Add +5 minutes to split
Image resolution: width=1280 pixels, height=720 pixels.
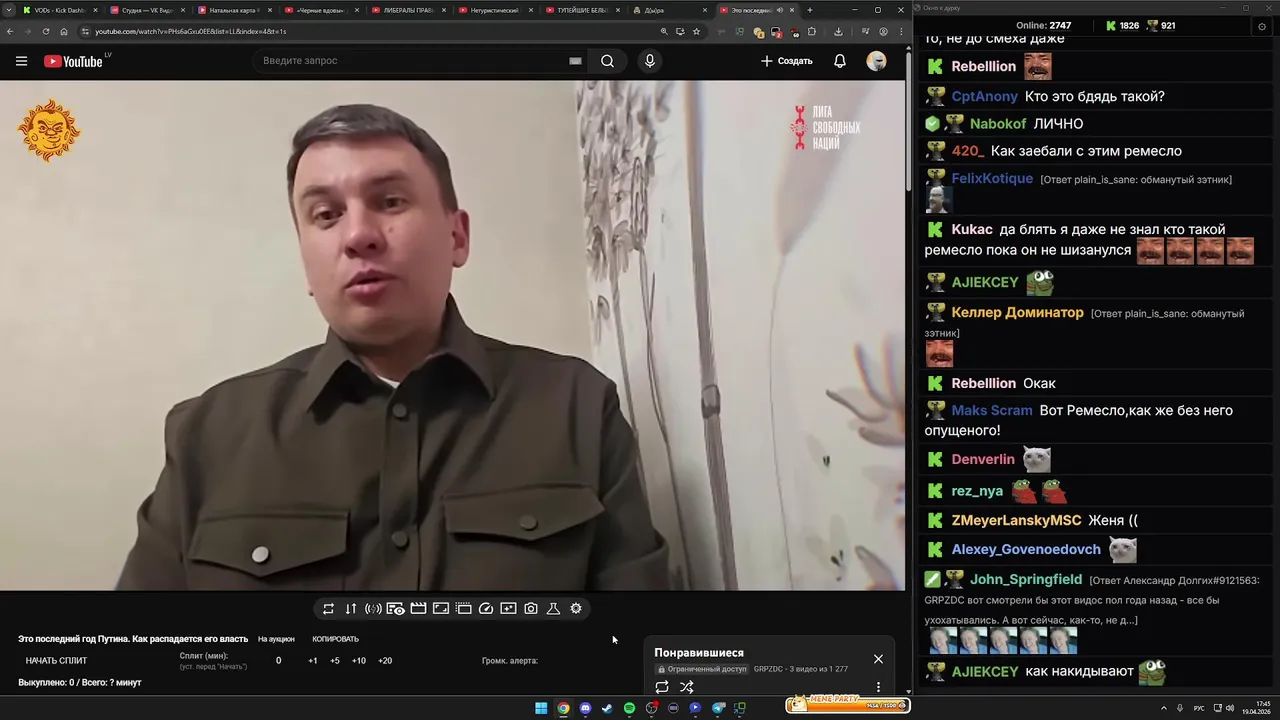[x=335, y=660]
